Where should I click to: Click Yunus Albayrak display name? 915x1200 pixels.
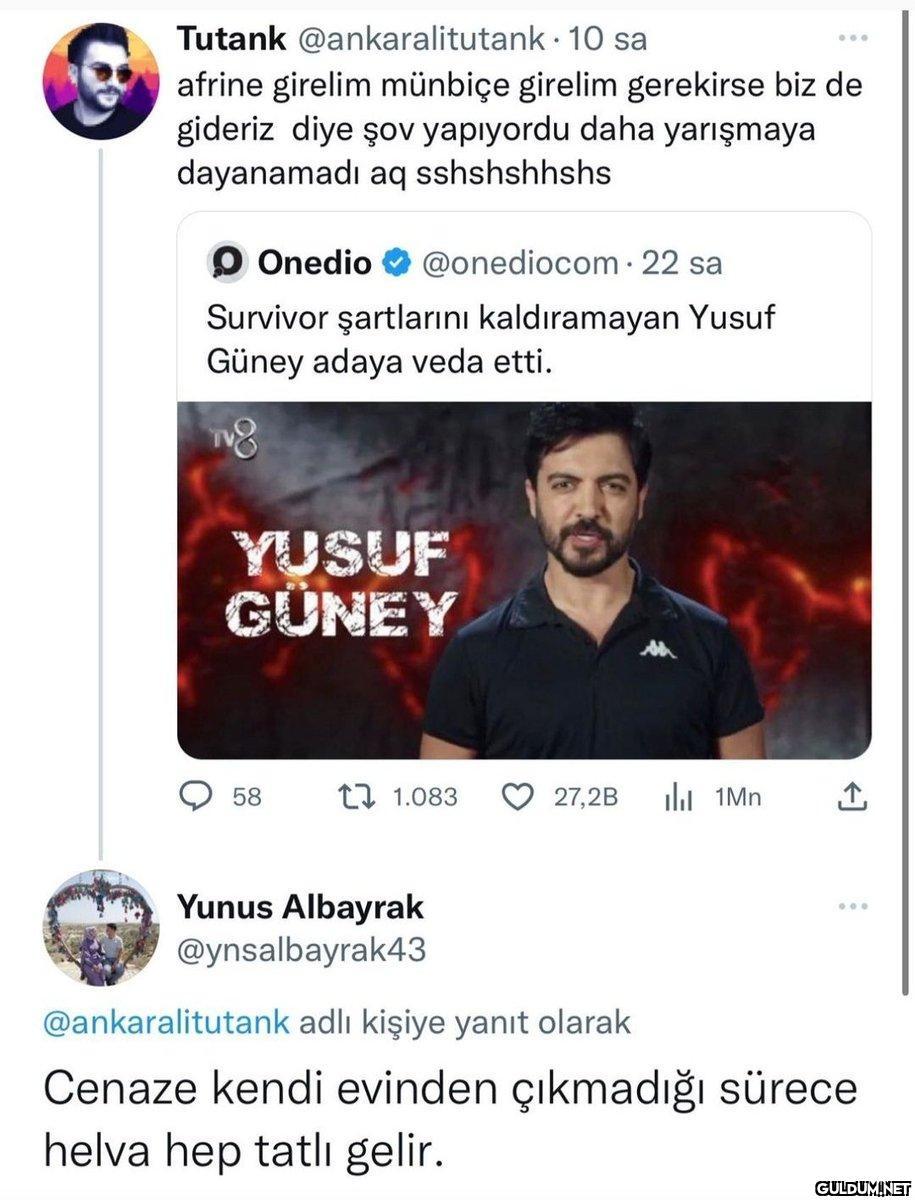(300, 907)
